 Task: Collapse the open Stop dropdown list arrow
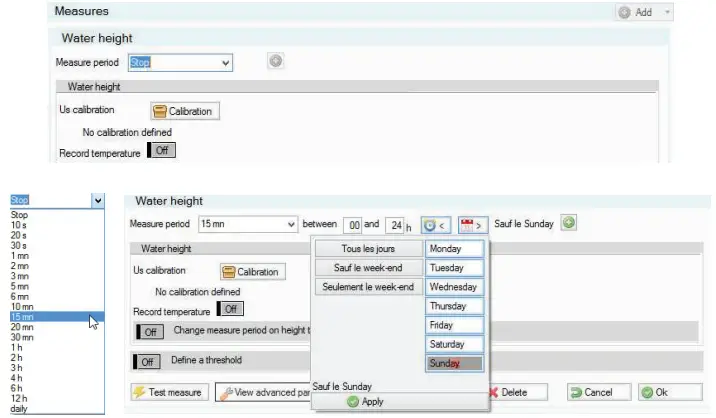[98, 201]
